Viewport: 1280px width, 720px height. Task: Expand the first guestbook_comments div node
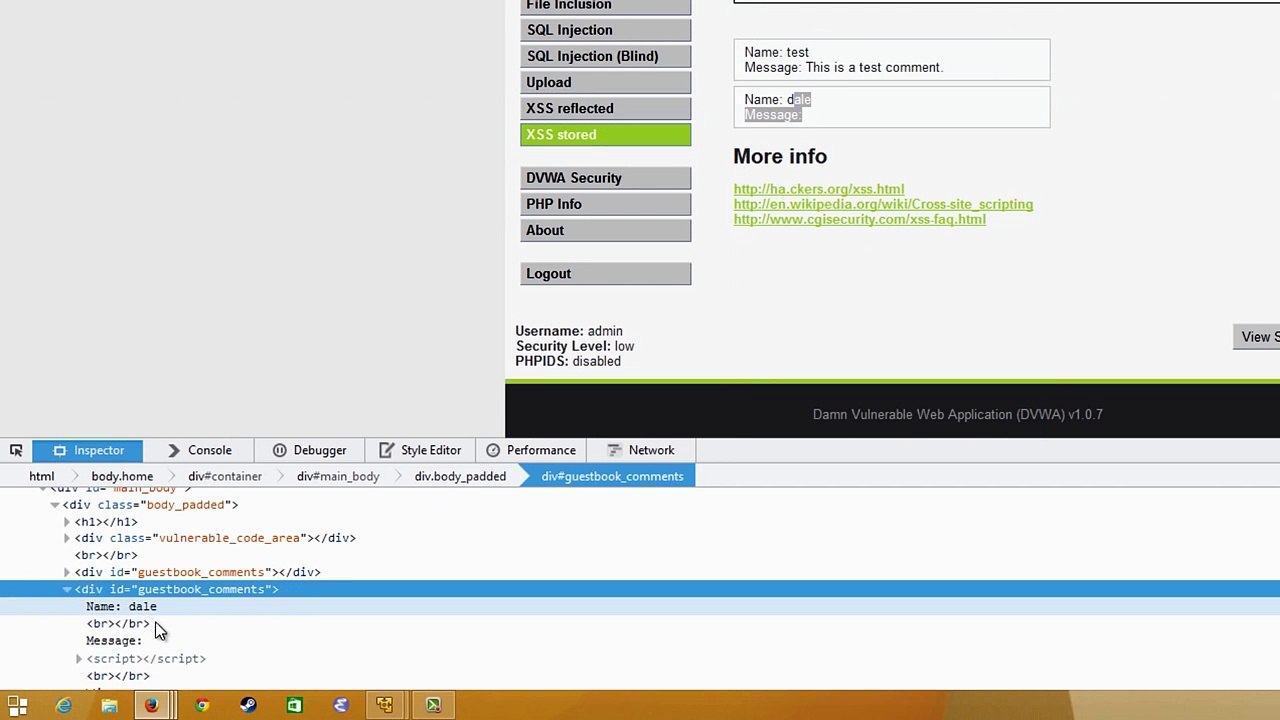point(67,572)
